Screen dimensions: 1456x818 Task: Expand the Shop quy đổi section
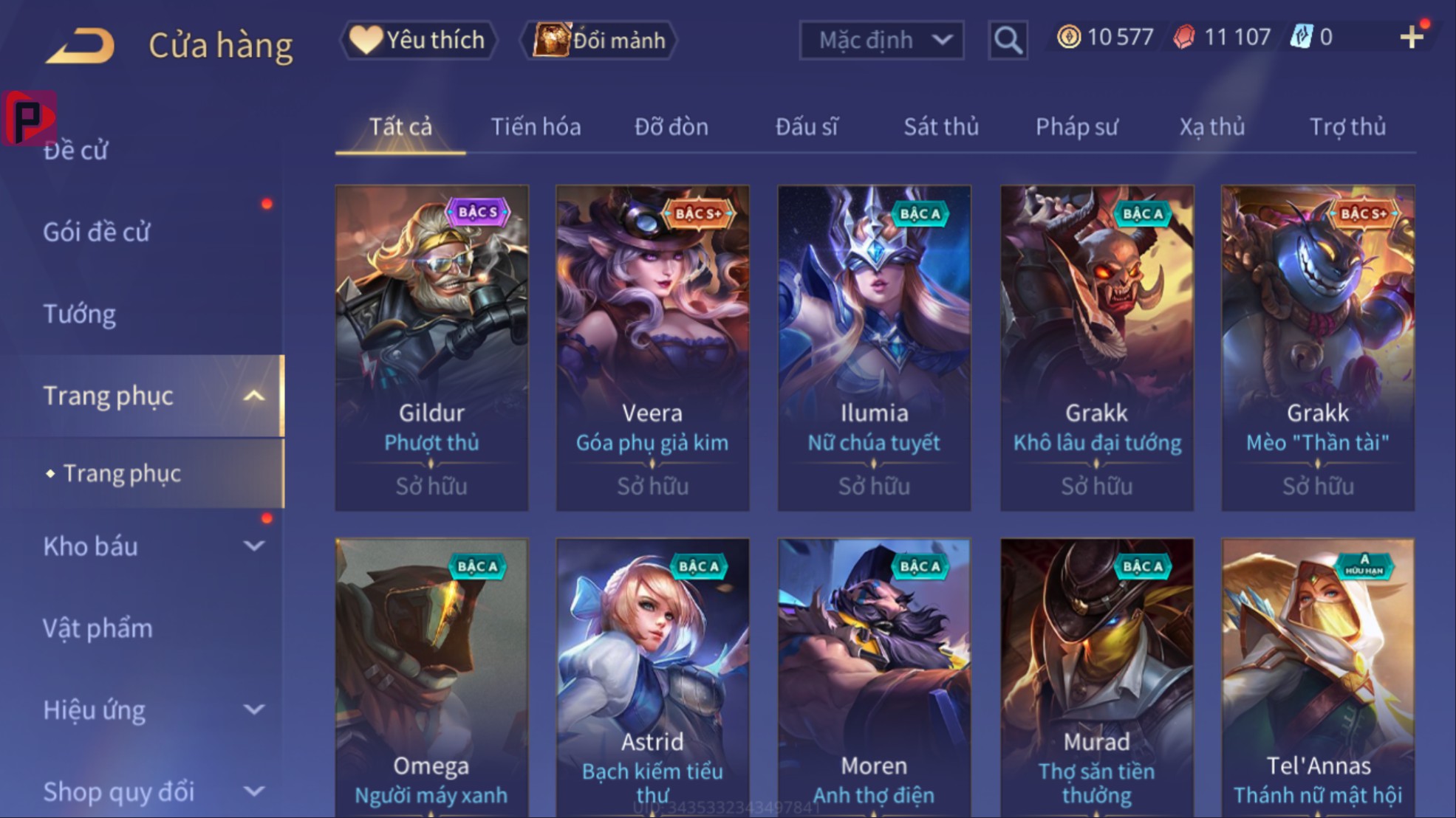coord(253,791)
